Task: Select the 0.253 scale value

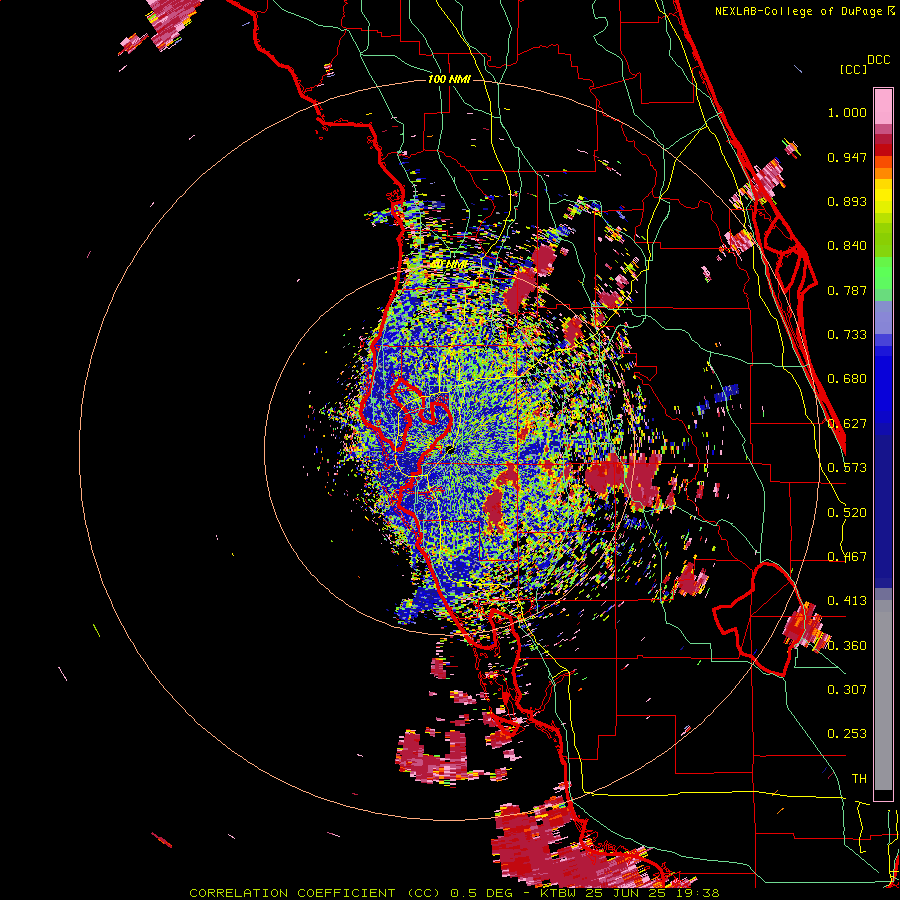Action: 847,734
